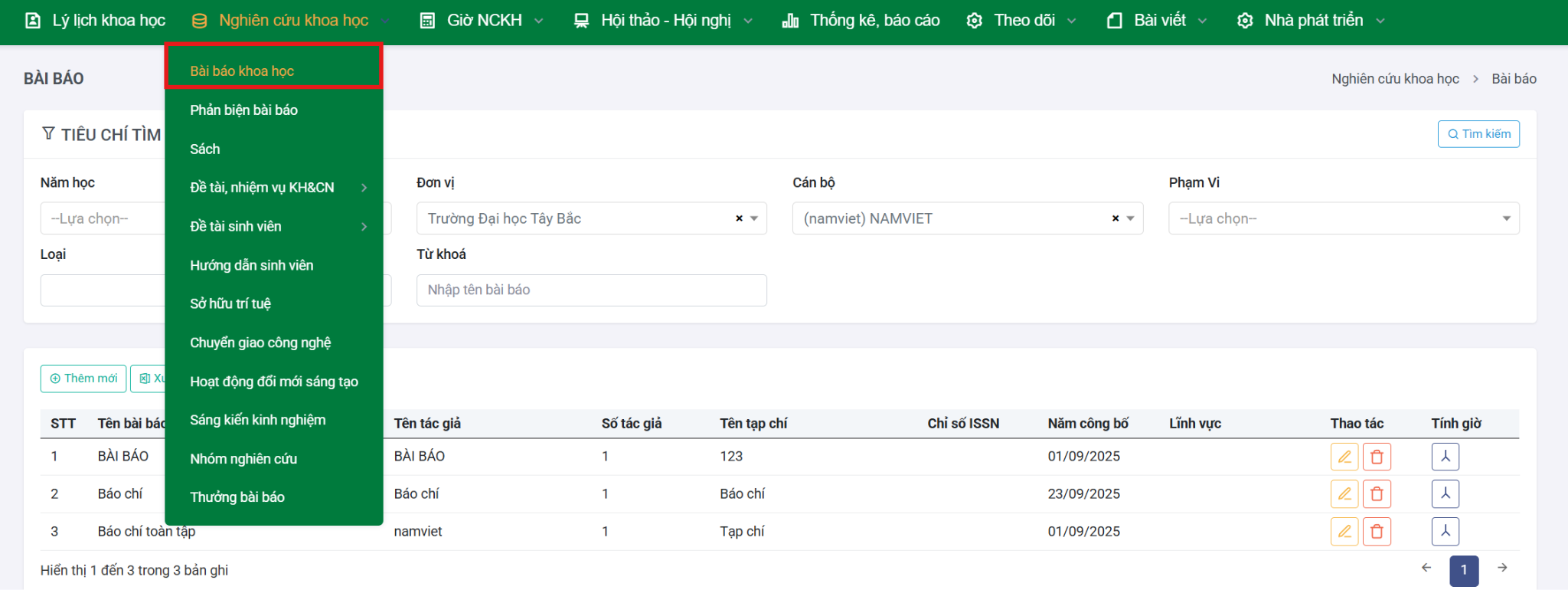Viewport: 1568px width, 590px height.
Task: Open hour calculation for Báo chí row
Action: 1445,494
